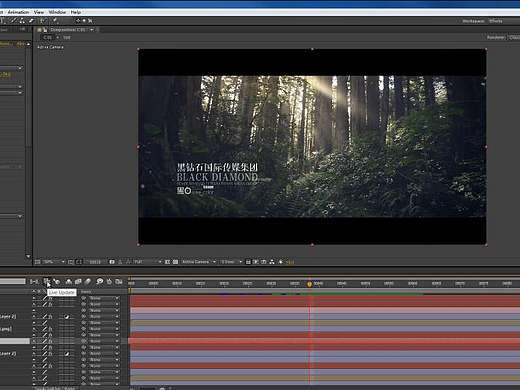Open the Window menu

click(57, 12)
